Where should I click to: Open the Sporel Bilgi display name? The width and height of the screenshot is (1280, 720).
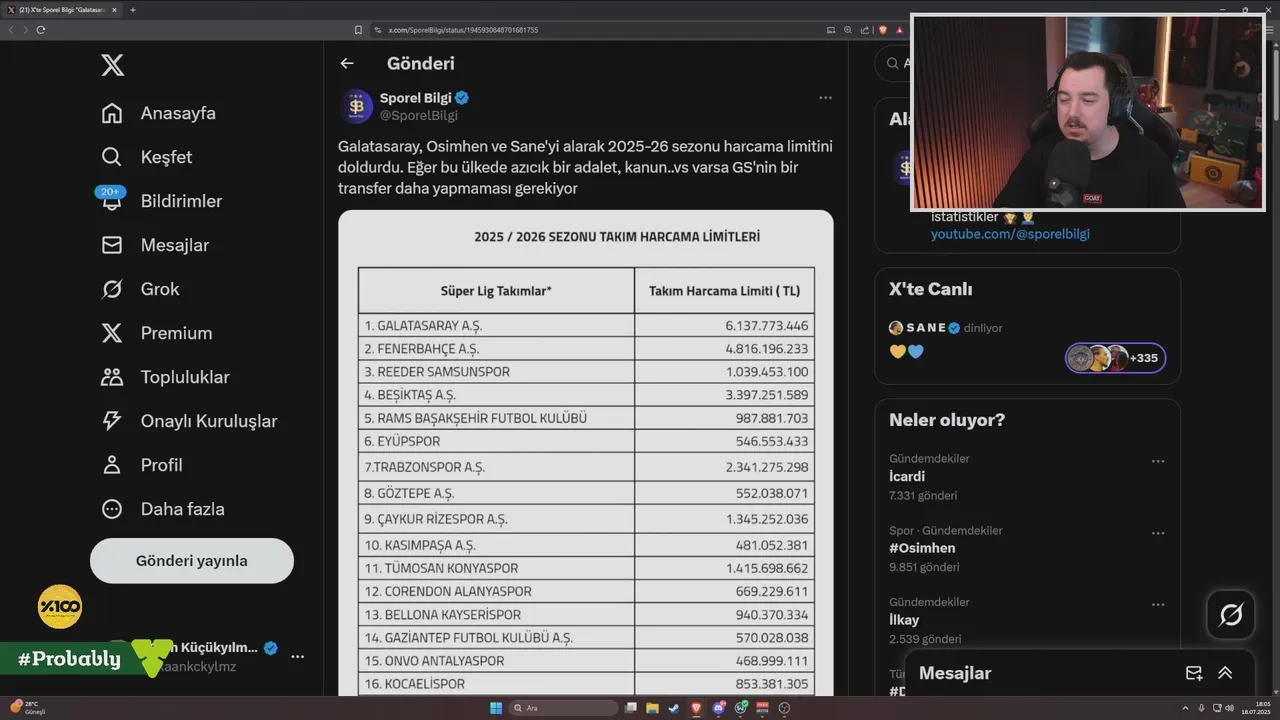click(x=416, y=98)
